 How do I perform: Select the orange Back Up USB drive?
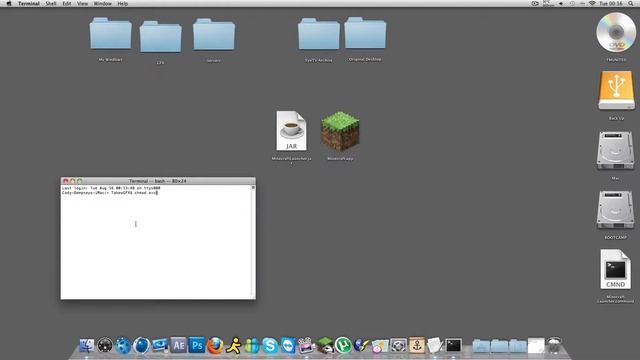point(616,90)
